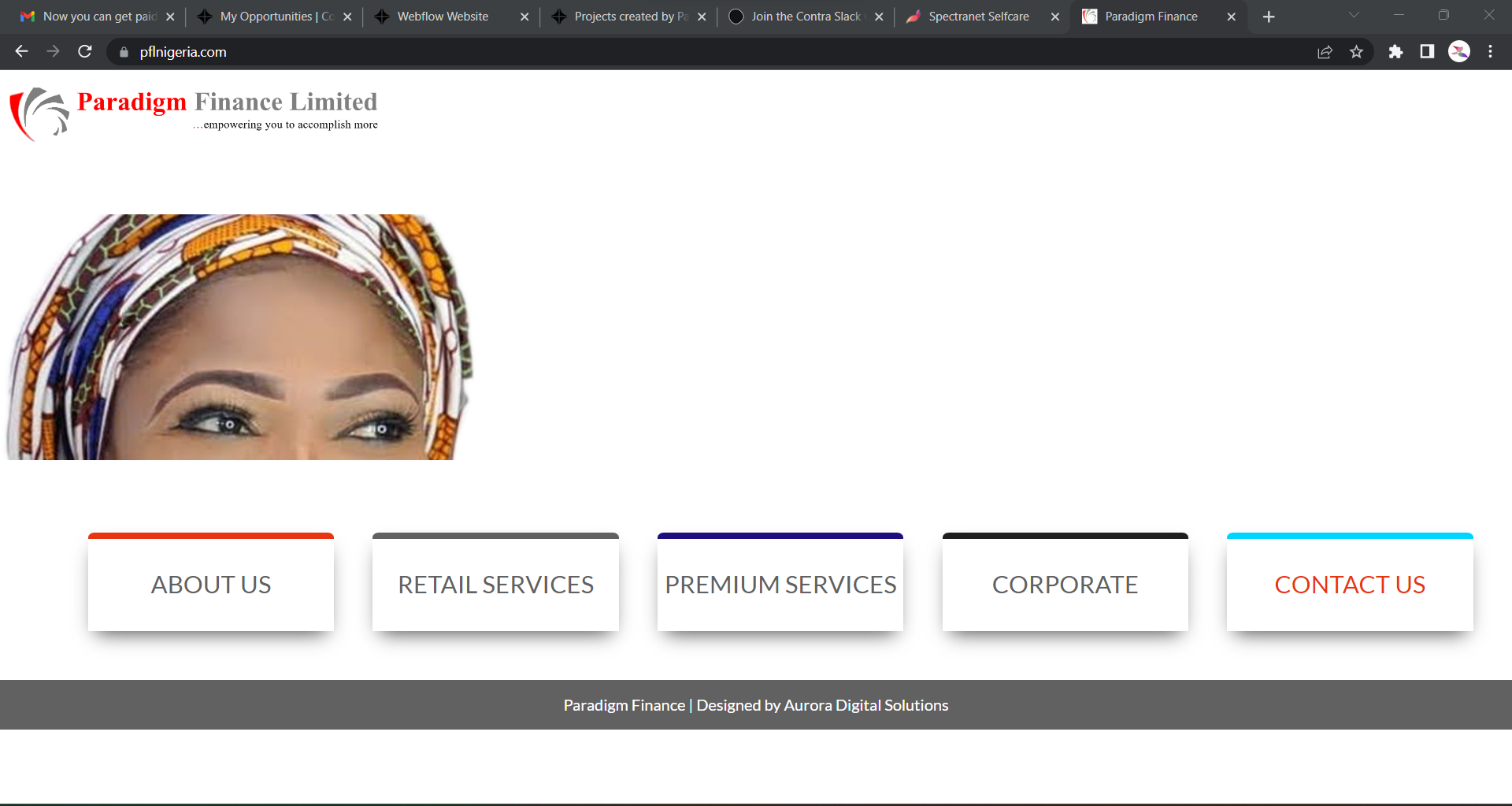Select the CONTACT US link
1512x806 pixels.
1350,584
